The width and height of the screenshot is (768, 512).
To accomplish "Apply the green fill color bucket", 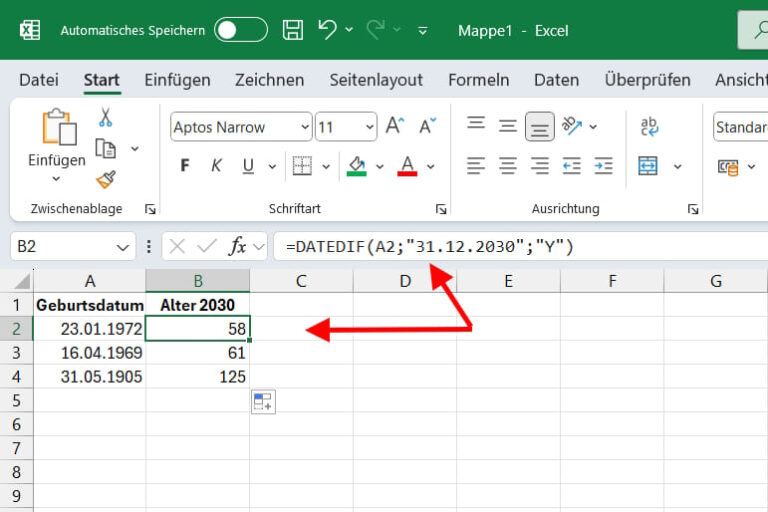I will pyautogui.click(x=357, y=166).
